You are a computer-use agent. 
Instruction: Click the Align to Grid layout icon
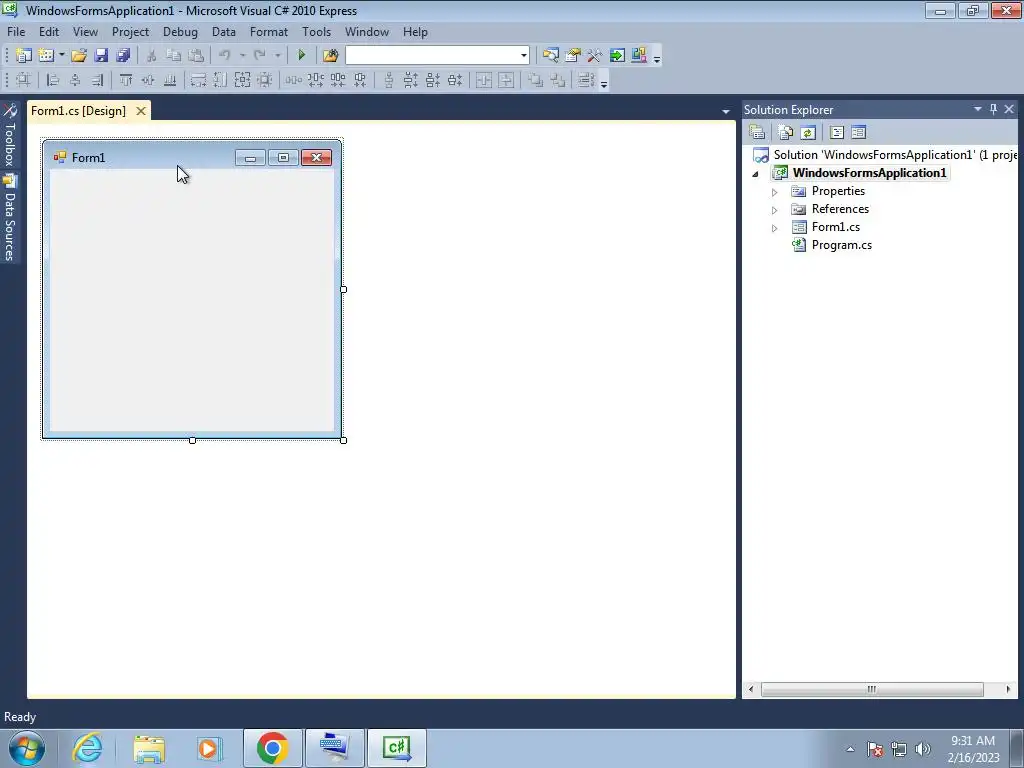(23, 80)
